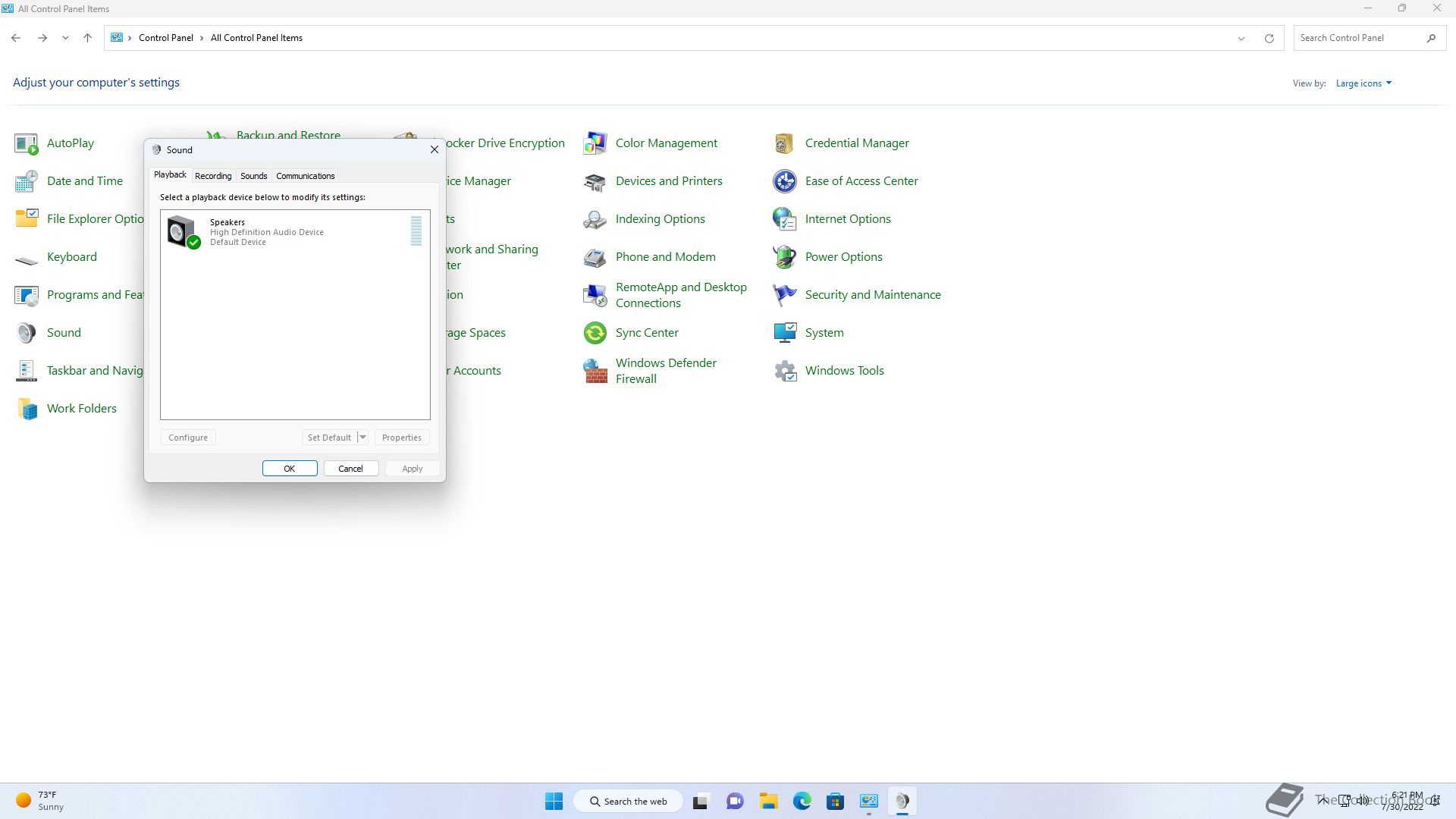Click the Sound dialog taskbar icon
The image size is (1456, 819).
click(902, 801)
